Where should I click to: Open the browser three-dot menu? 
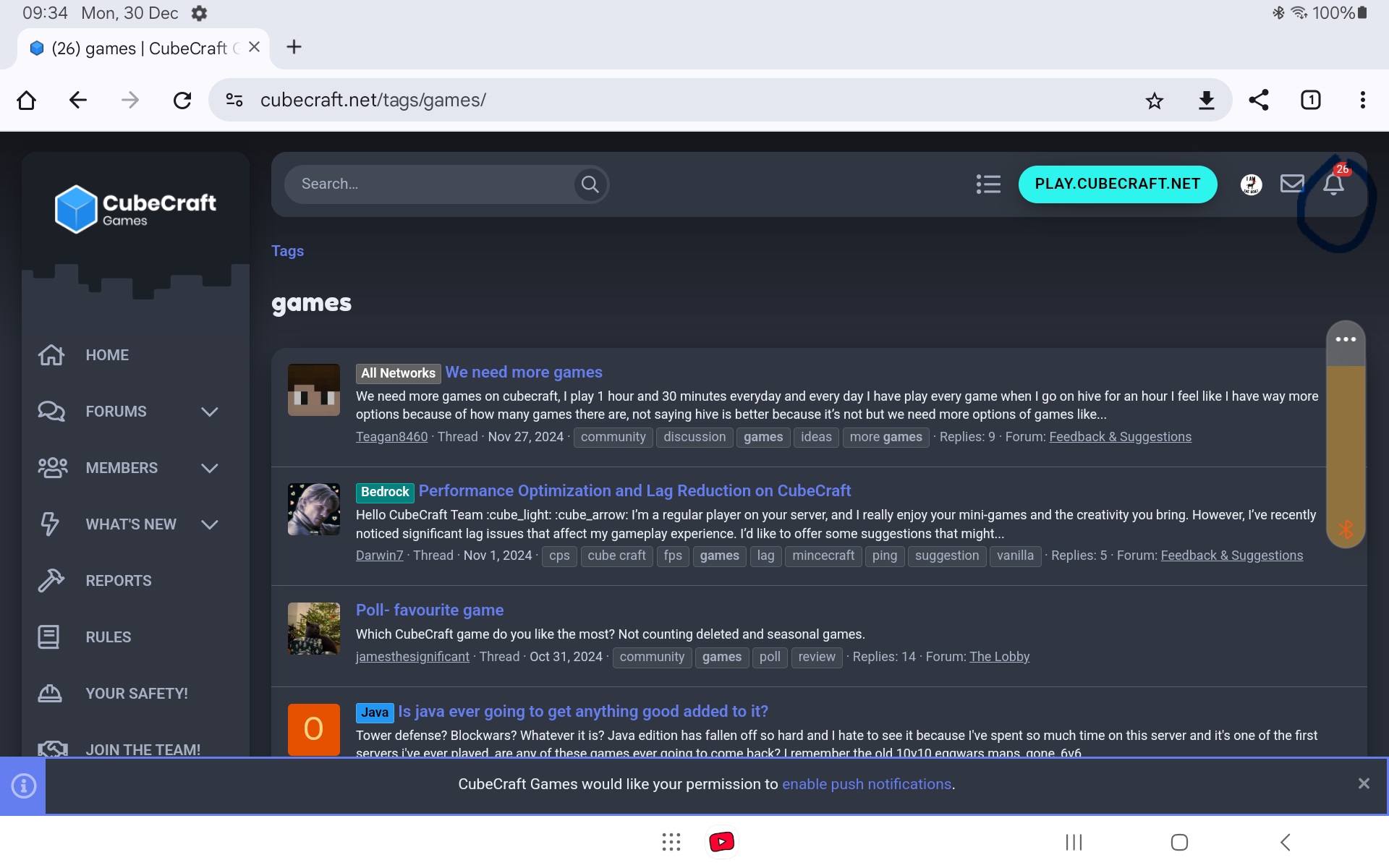click(x=1363, y=100)
